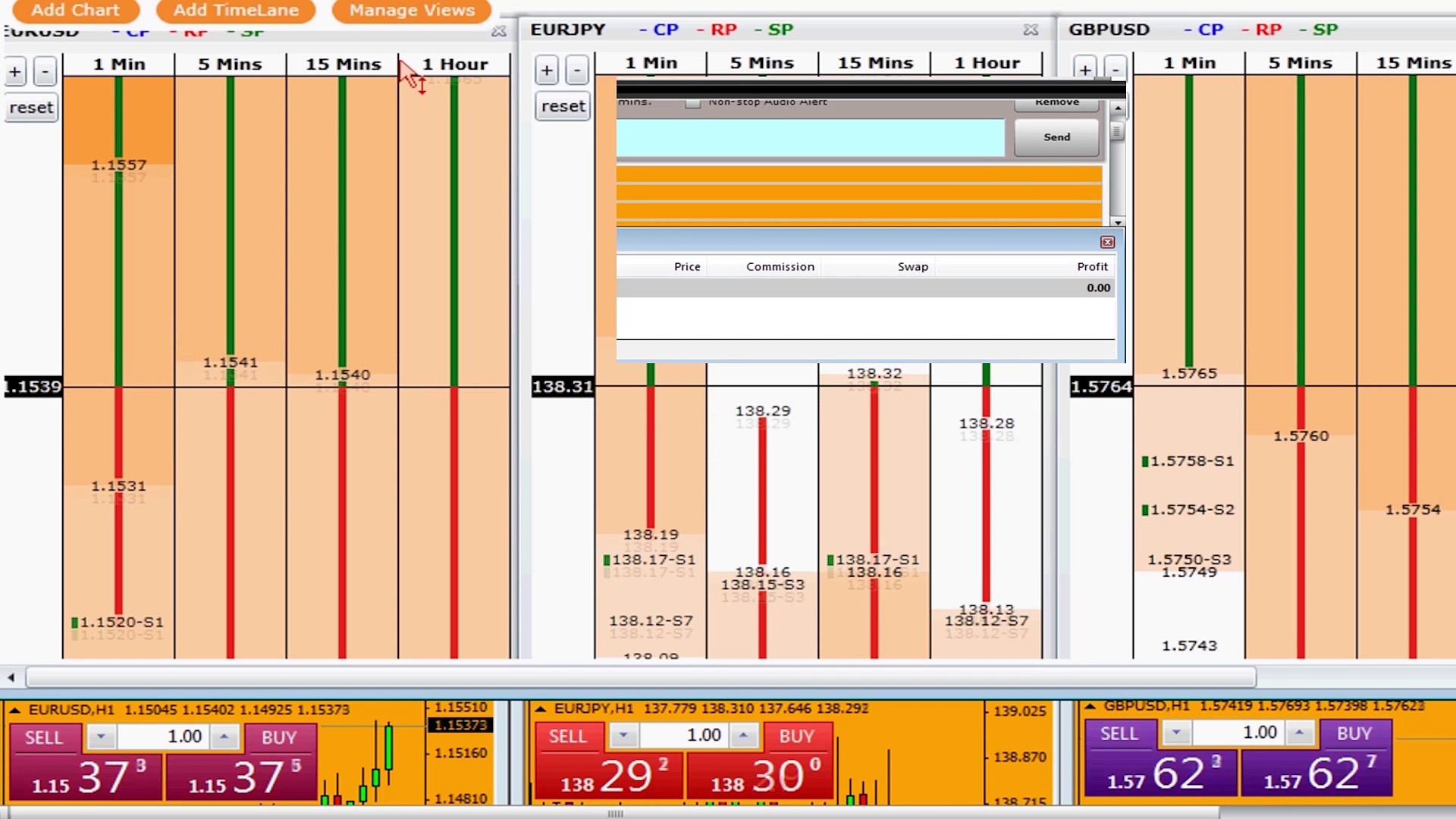Collapse EURUSD,H1 one-click trading panel arrow
The width and height of the screenshot is (1456, 819).
14,710
